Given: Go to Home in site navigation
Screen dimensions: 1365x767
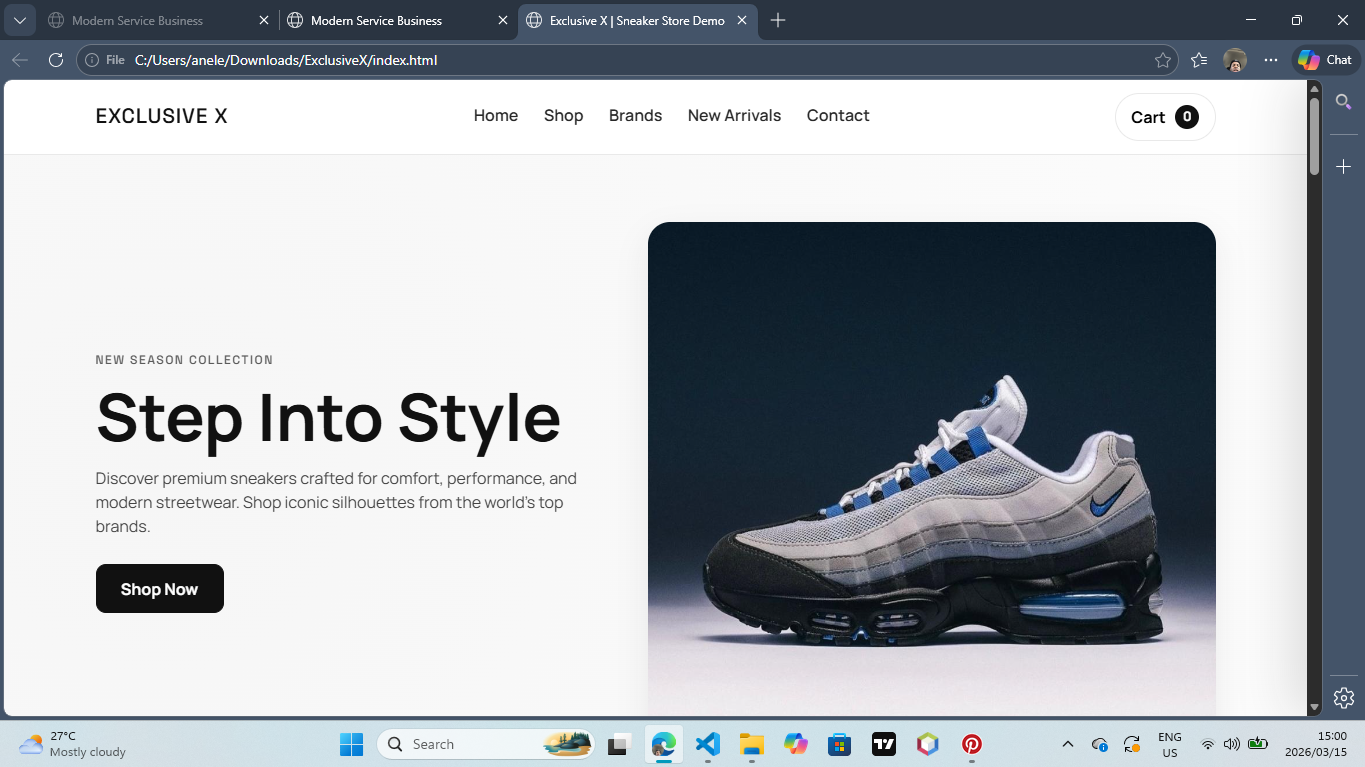Looking at the screenshot, I should (x=496, y=116).
